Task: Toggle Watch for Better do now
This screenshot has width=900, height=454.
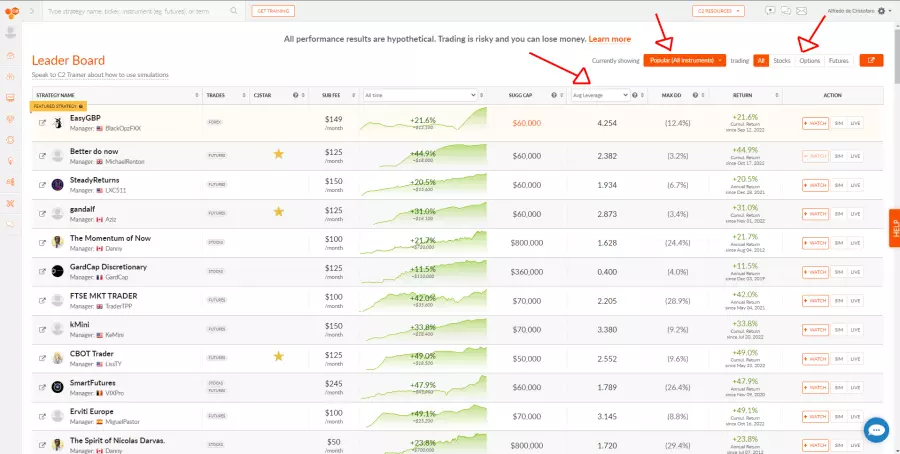Action: click(815, 156)
